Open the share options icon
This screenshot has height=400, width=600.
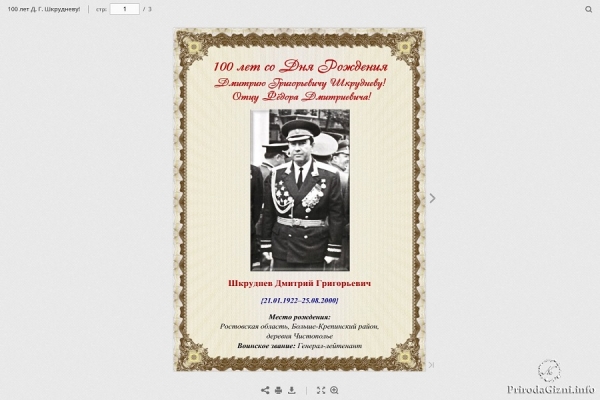pos(265,390)
